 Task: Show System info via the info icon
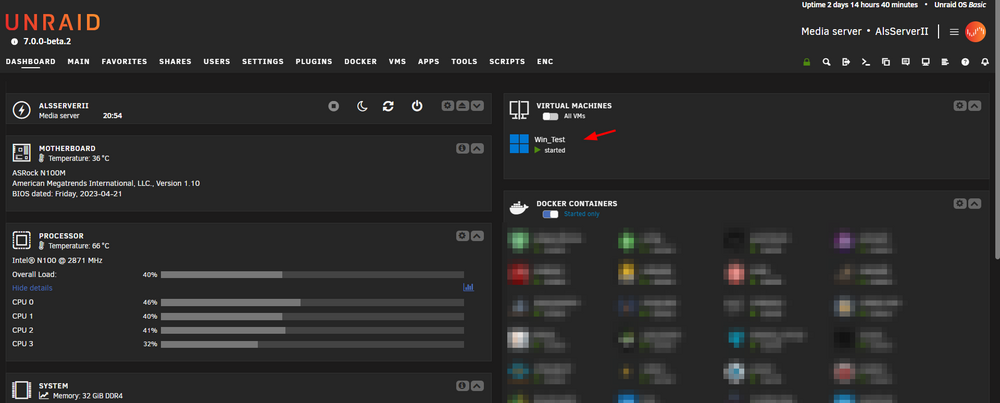[462, 385]
